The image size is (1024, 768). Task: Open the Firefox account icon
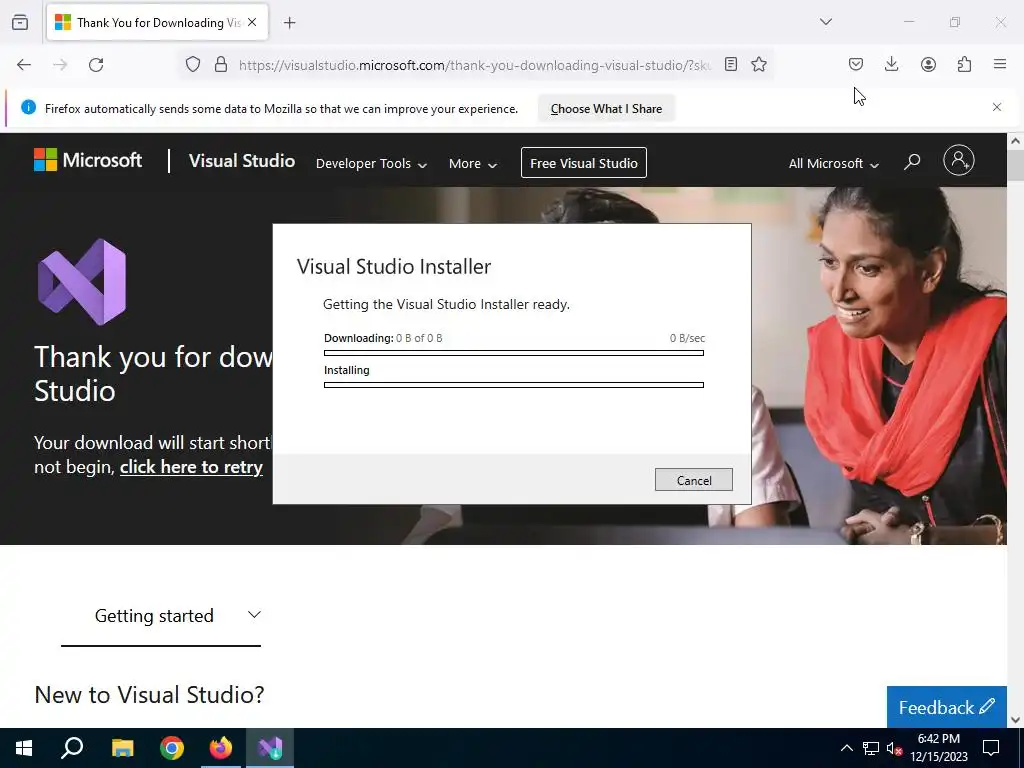click(928, 64)
